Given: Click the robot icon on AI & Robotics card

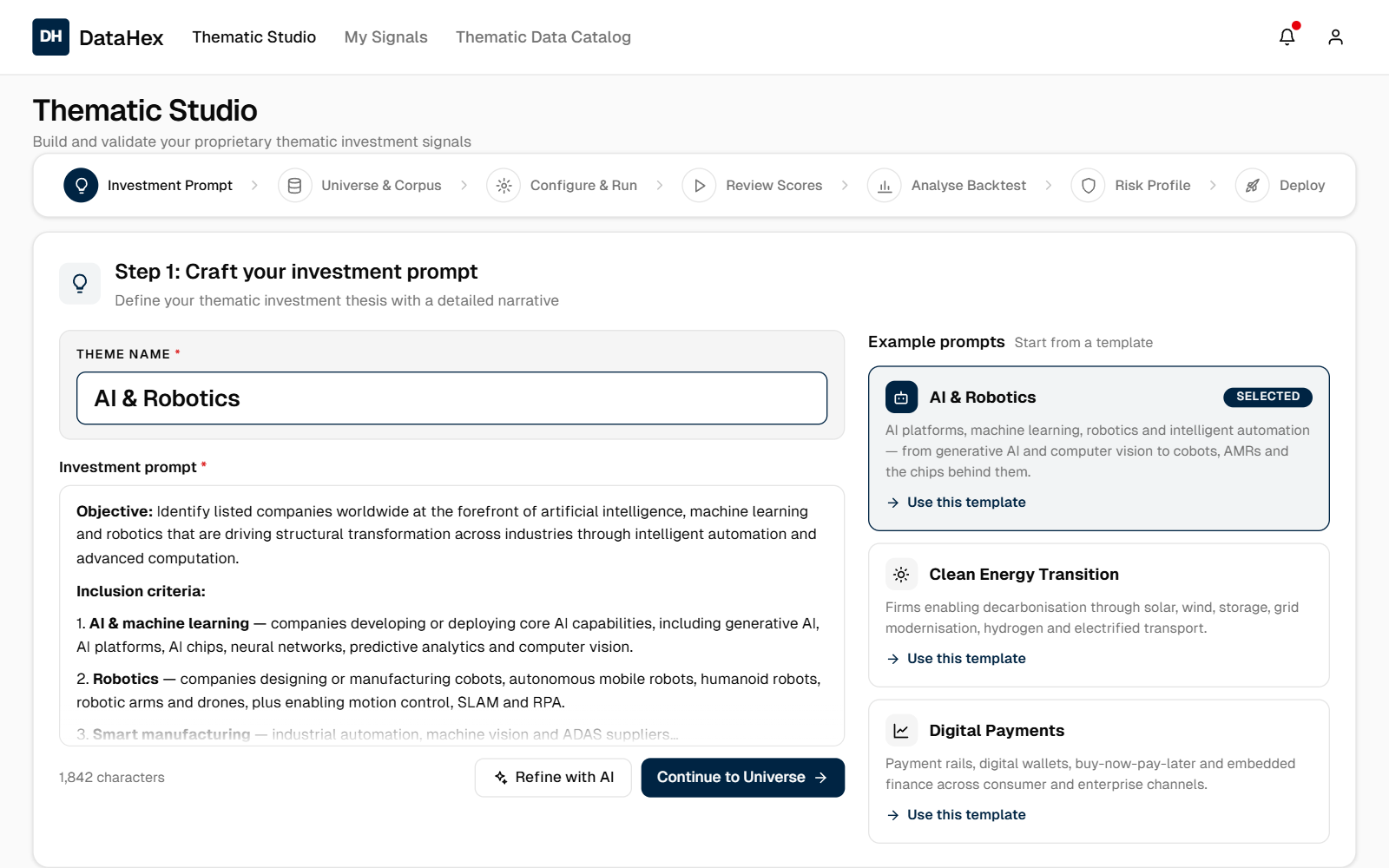Looking at the screenshot, I should pyautogui.click(x=901, y=398).
